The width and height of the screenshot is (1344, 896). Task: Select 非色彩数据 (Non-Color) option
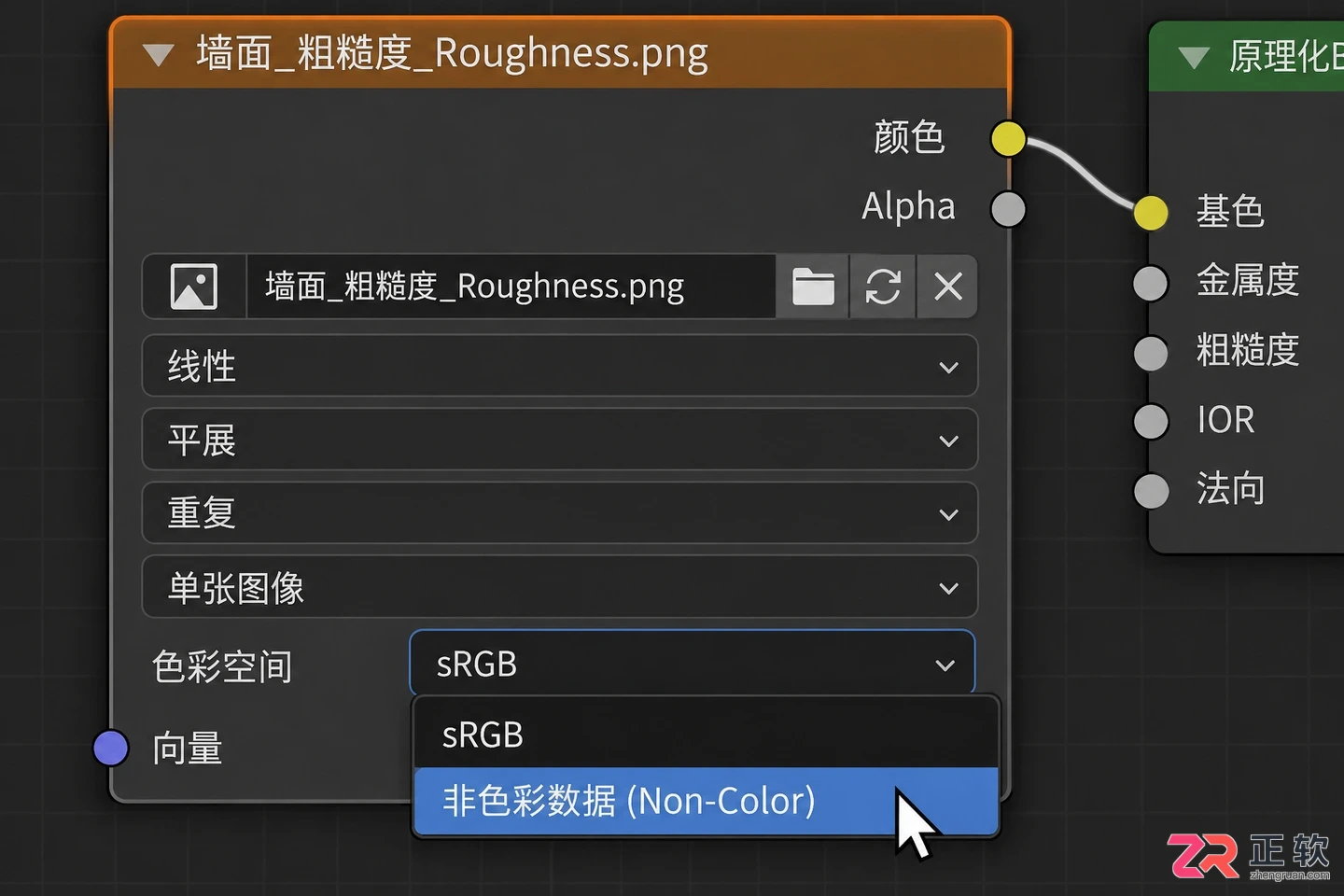706,802
